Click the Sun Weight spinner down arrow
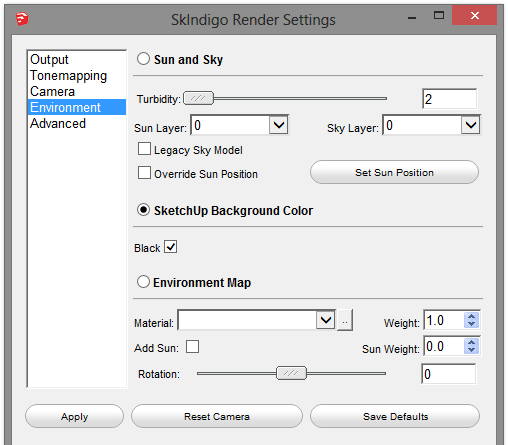The width and height of the screenshot is (508, 445). point(471,350)
